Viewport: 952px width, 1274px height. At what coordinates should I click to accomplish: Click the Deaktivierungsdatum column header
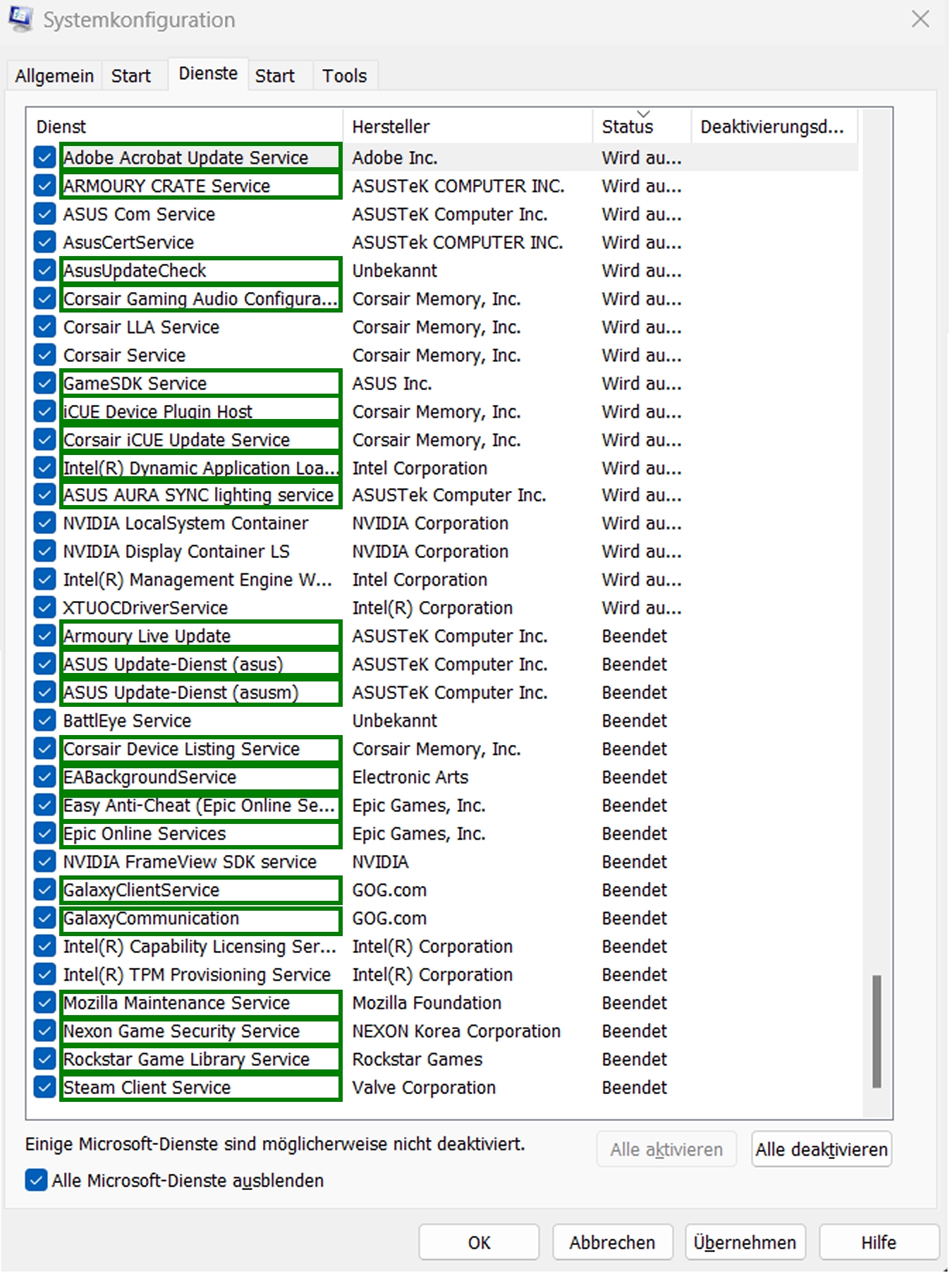coord(774,126)
